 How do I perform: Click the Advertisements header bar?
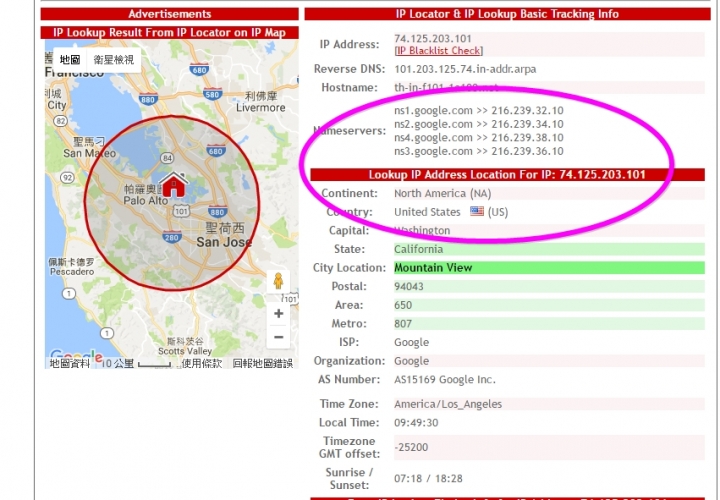169,14
